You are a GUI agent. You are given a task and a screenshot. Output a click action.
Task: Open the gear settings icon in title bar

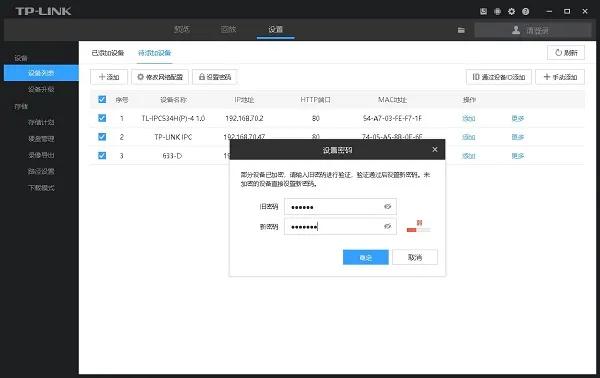512,11
